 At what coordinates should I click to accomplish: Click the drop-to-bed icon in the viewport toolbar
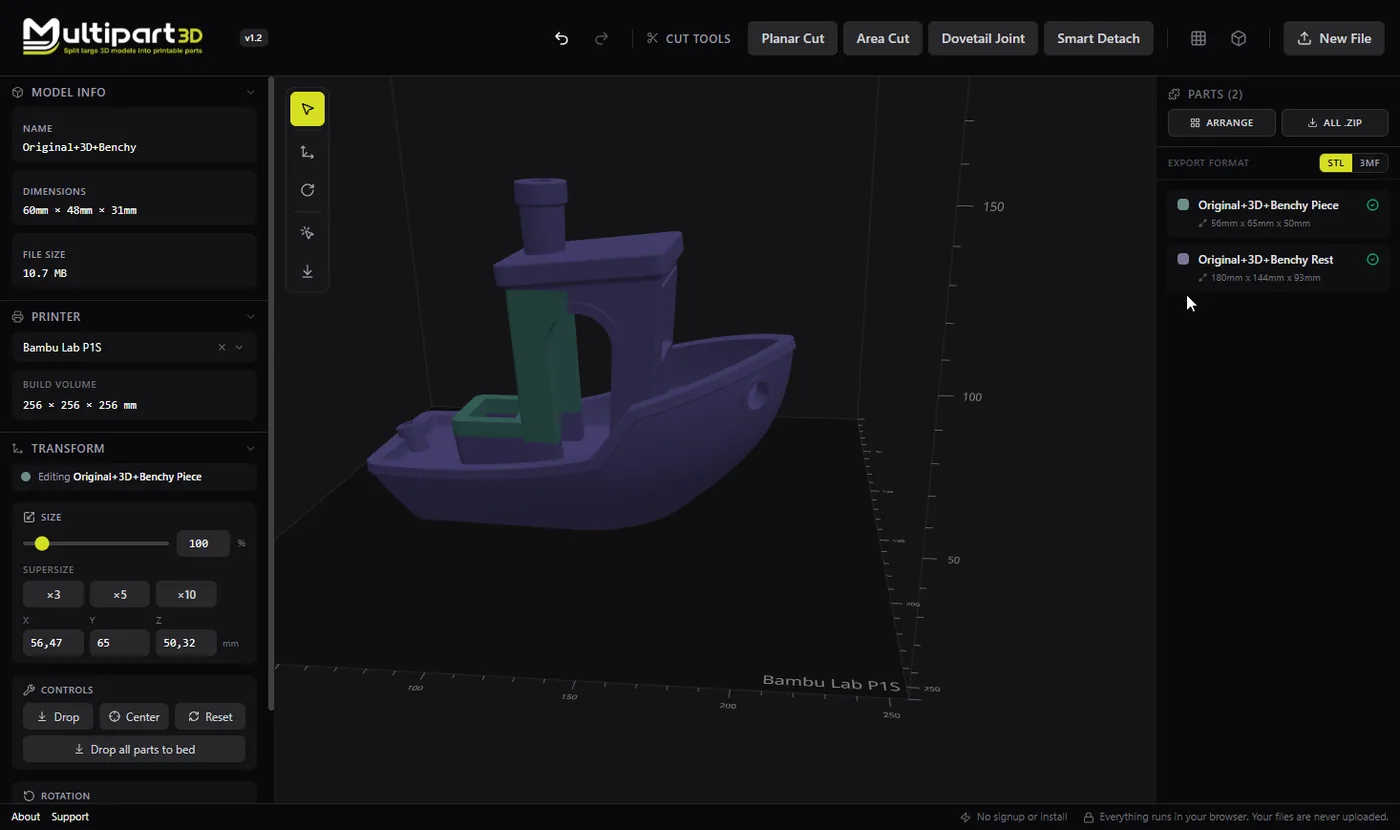(x=307, y=271)
